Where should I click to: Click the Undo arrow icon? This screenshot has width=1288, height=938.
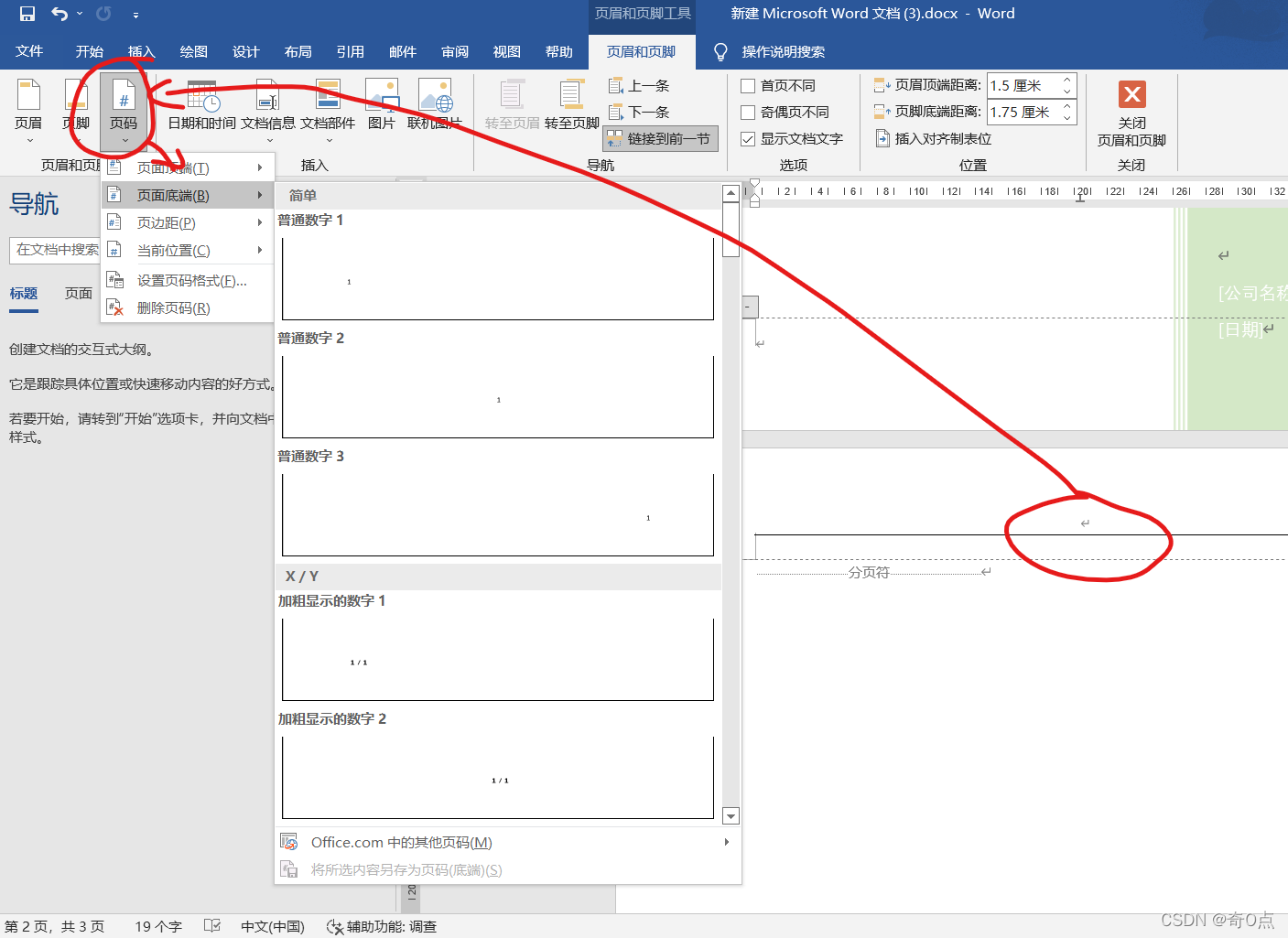(60, 14)
